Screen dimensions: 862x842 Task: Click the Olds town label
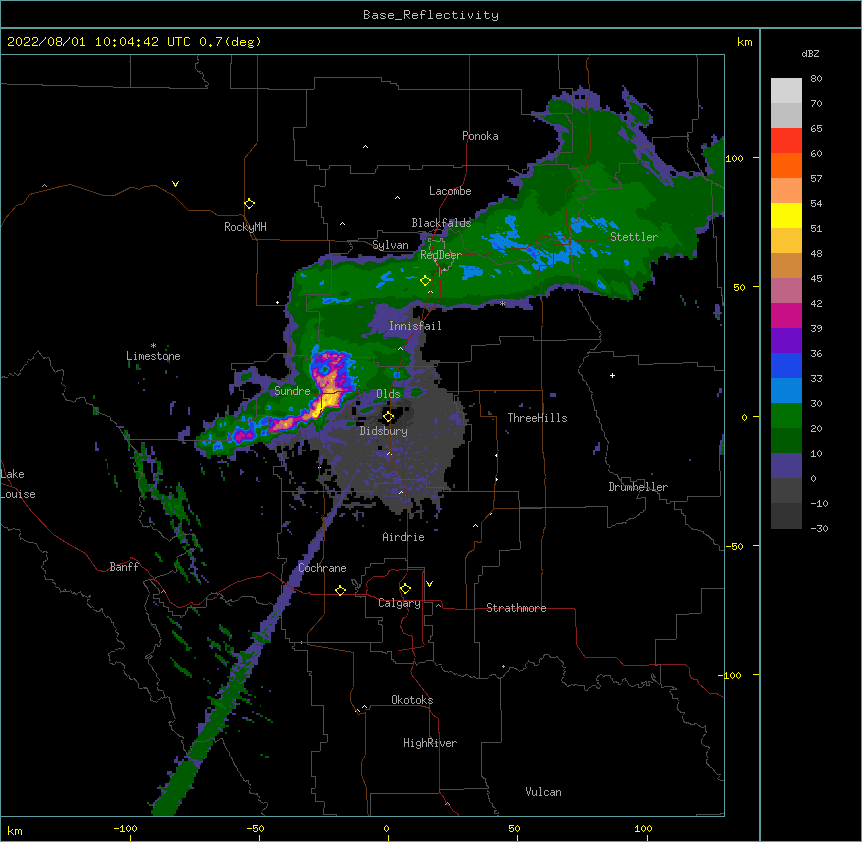[x=388, y=394]
